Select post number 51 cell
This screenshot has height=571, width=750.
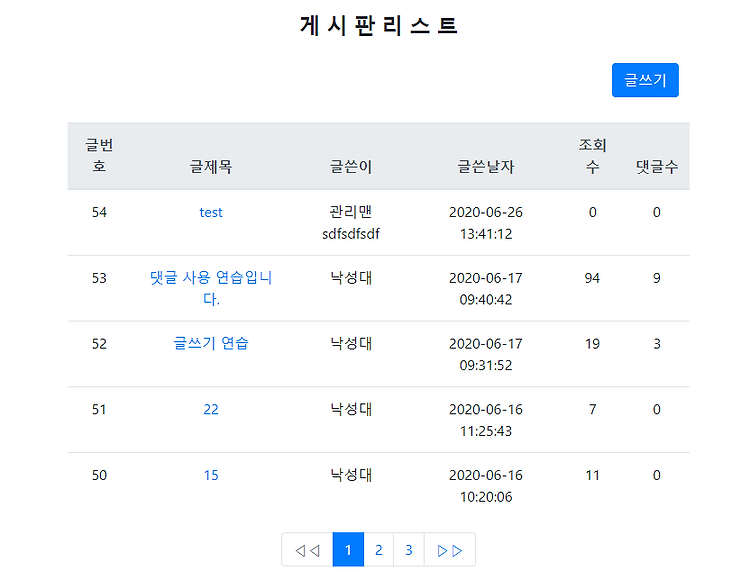point(99,409)
